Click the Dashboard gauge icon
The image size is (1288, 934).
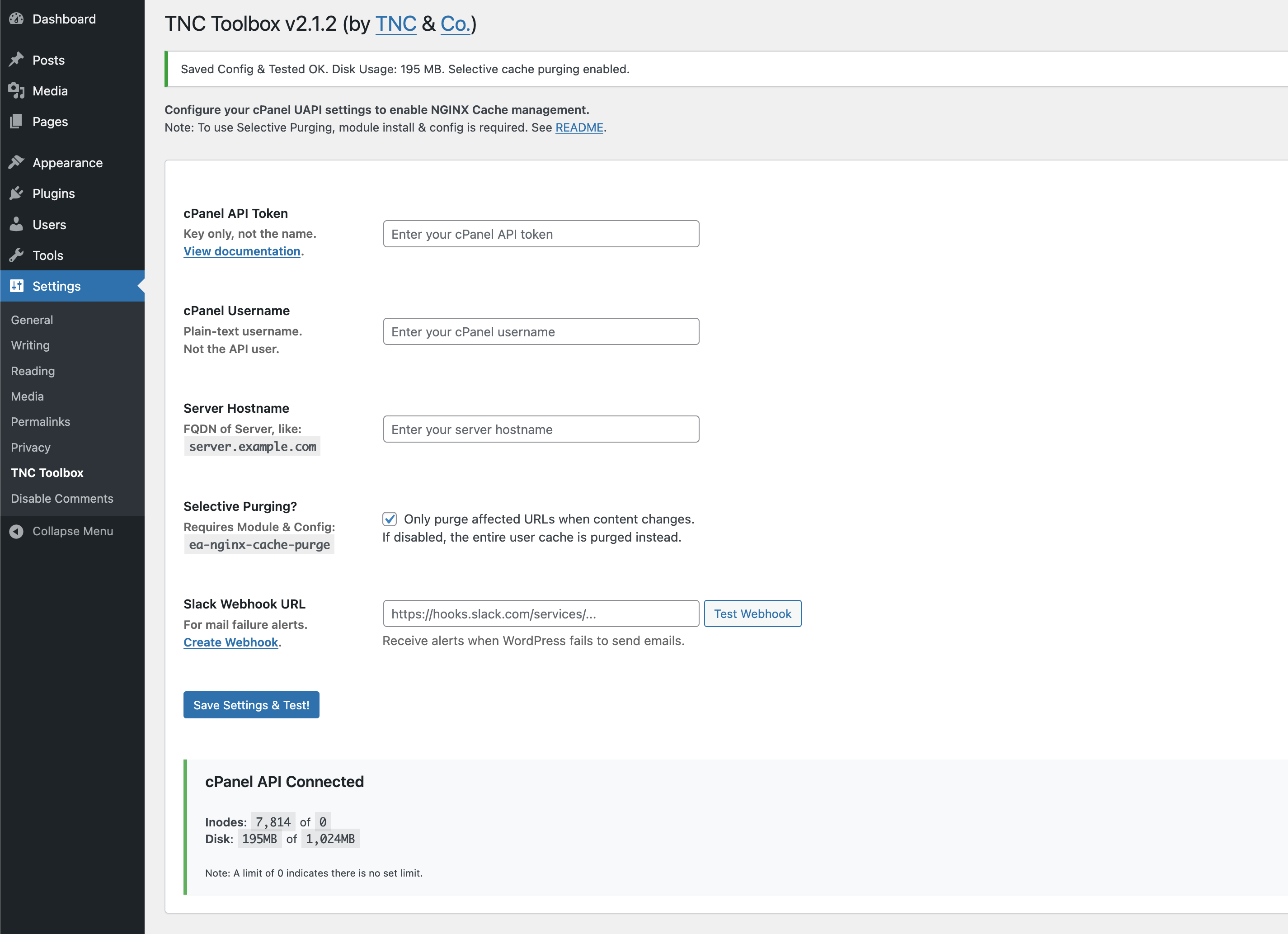point(16,19)
